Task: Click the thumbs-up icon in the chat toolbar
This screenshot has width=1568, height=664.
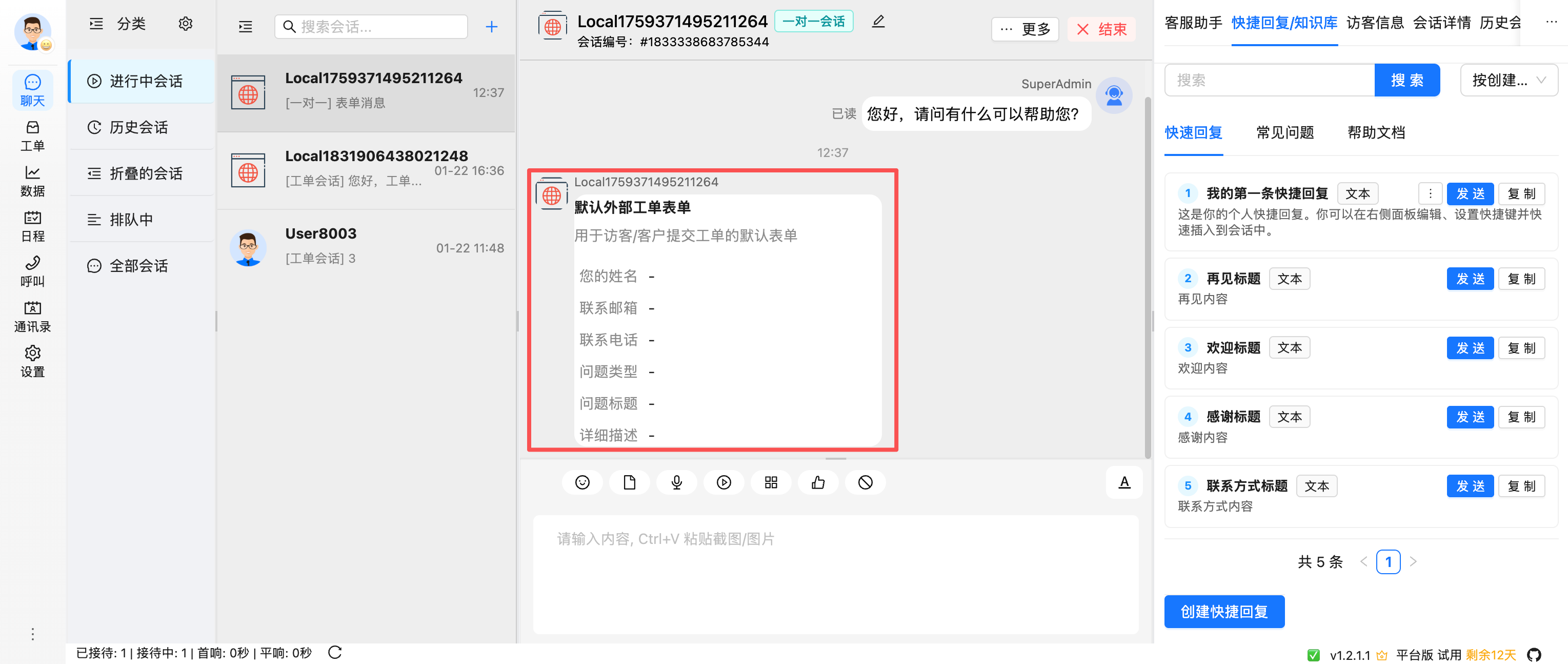Action: pyautogui.click(x=817, y=482)
